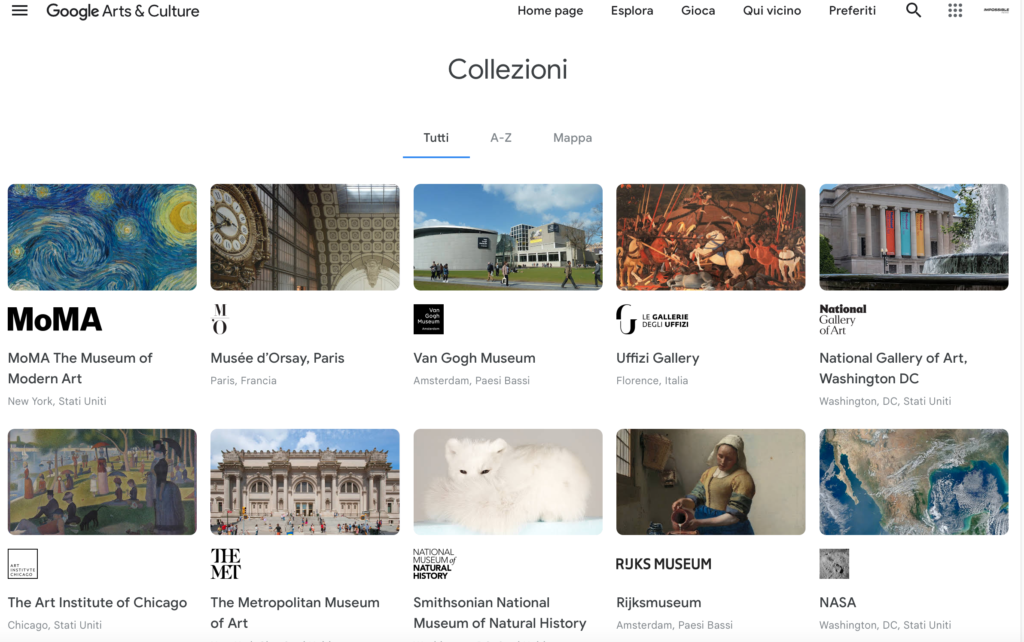
Task: Open the National Gallery building thumbnail
Action: [914, 237]
